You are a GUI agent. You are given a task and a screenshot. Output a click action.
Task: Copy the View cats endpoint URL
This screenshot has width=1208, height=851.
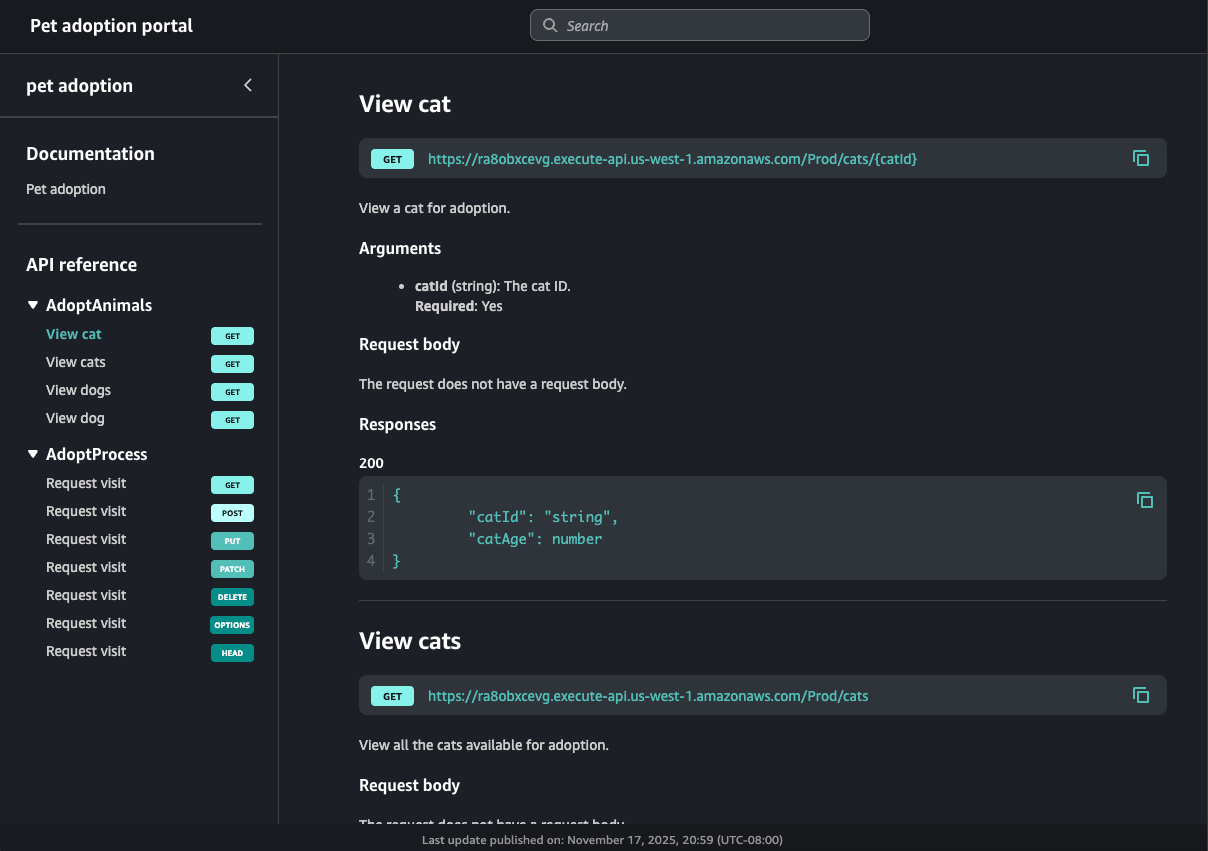(x=1140, y=695)
